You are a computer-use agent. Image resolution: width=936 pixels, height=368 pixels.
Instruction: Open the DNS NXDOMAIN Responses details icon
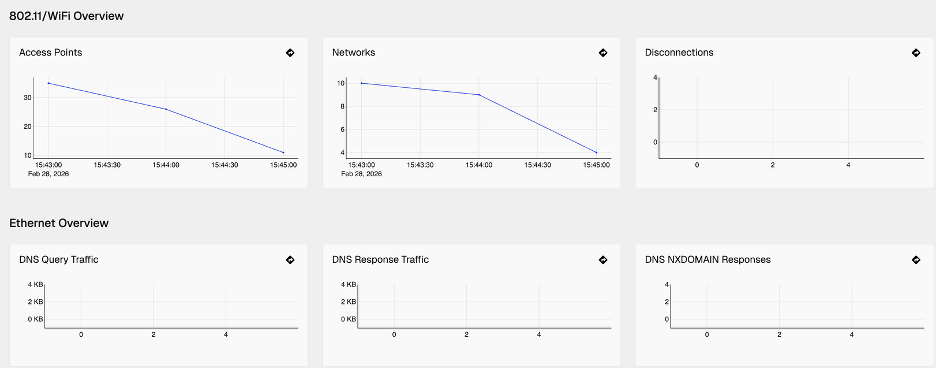[916, 260]
